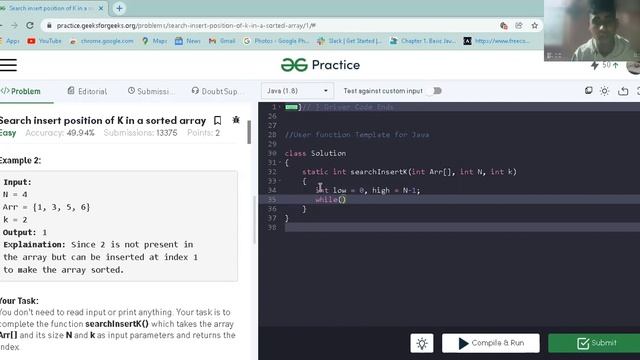
Task: Click the int low = 0 declaration line
Action: point(368,190)
